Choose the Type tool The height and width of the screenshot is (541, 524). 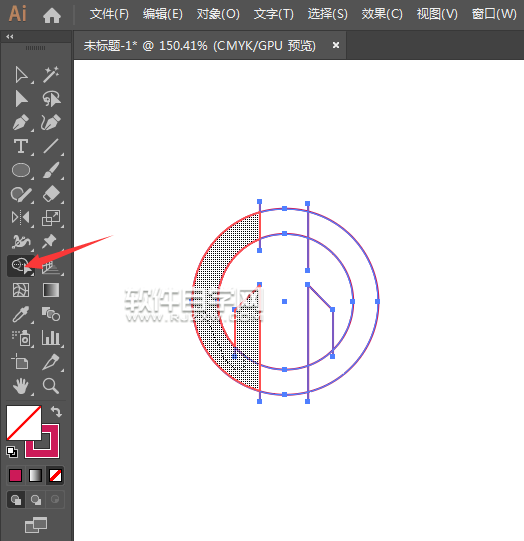21,146
